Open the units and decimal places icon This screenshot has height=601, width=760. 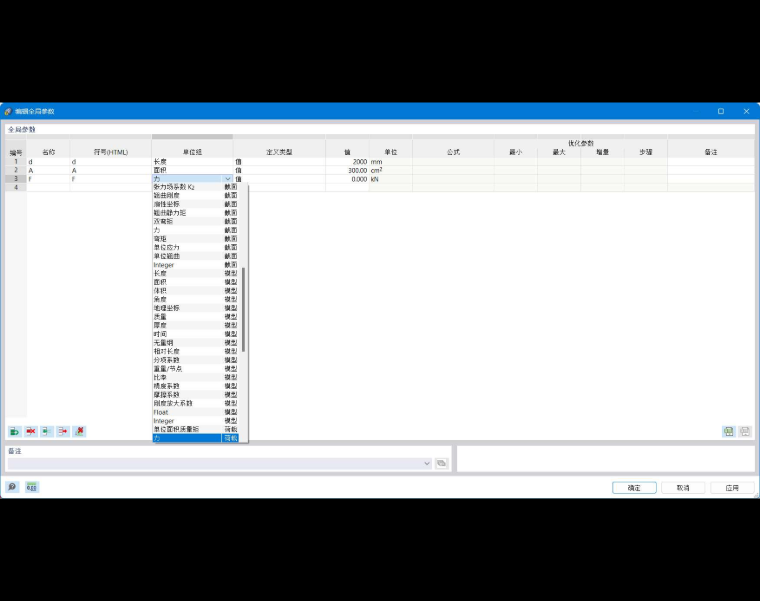pyautogui.click(x=32, y=487)
